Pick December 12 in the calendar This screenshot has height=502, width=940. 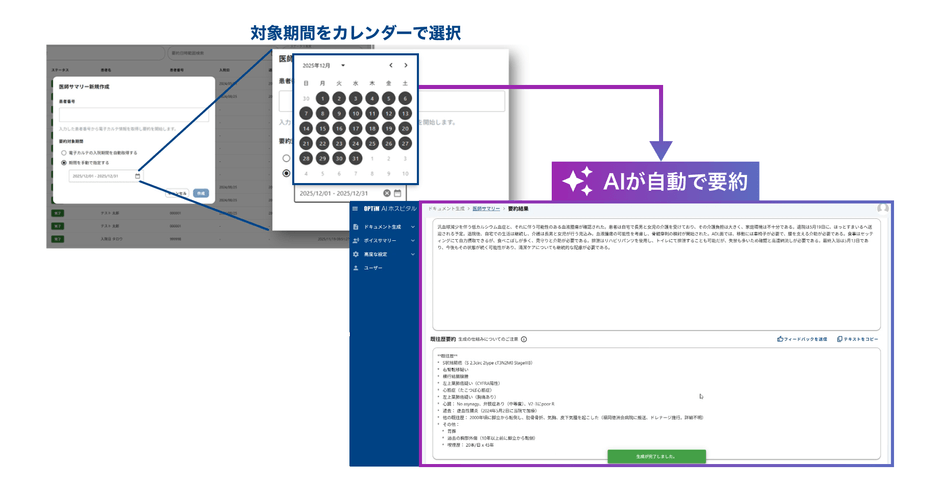(388, 113)
